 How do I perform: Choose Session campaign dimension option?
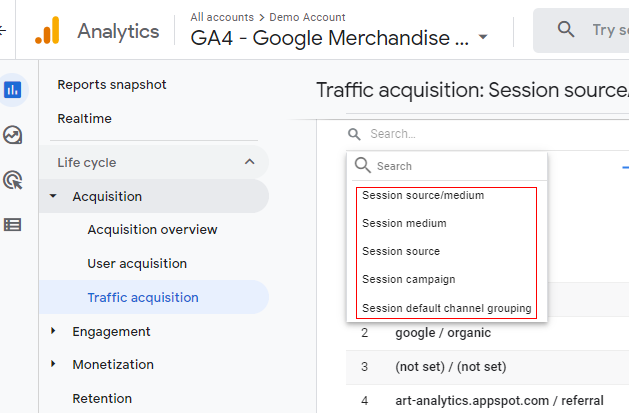point(408,279)
